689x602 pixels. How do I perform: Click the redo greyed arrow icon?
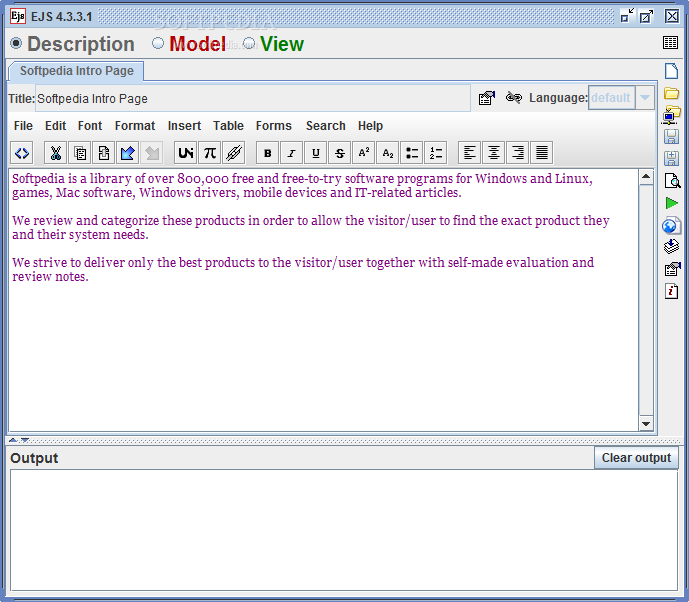[x=152, y=153]
